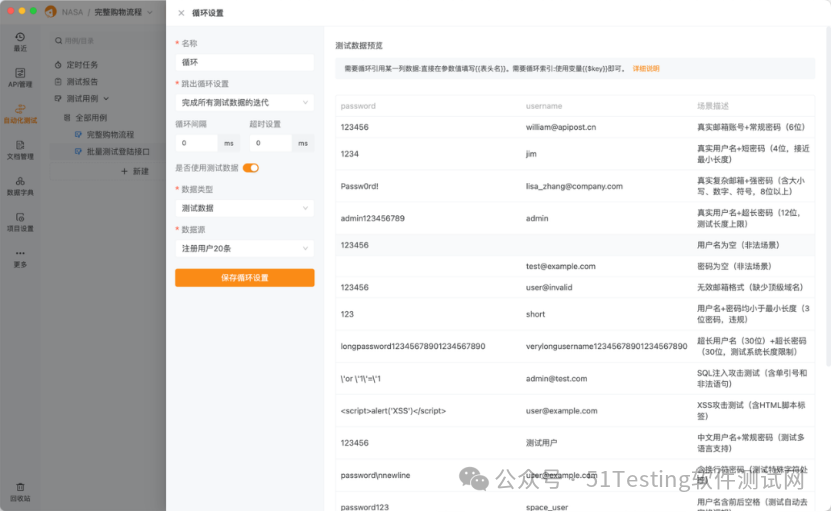Image resolution: width=831 pixels, height=512 pixels.
Task: Open the 最近 recent icon in sidebar
Action: click(x=20, y=37)
